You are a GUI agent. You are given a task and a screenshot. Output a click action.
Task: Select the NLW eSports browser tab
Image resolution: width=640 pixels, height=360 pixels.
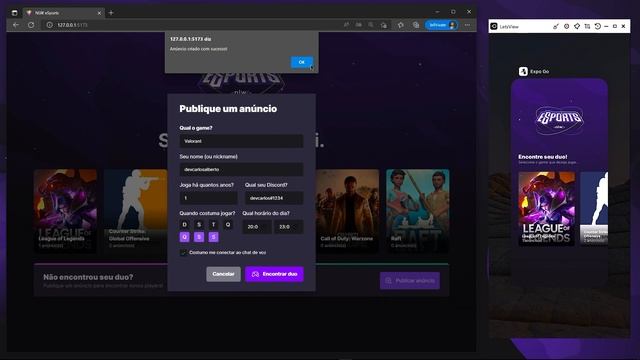(63, 13)
